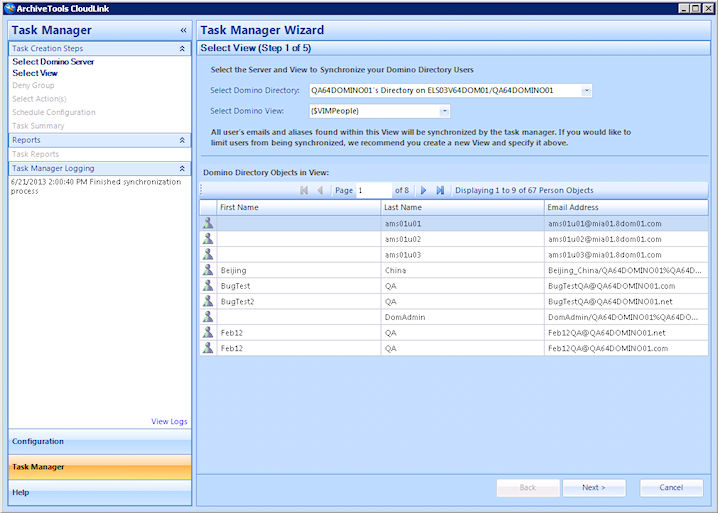This screenshot has height=513, width=718.
Task: Click the person icon in the ams01u03 row
Action: tap(208, 254)
